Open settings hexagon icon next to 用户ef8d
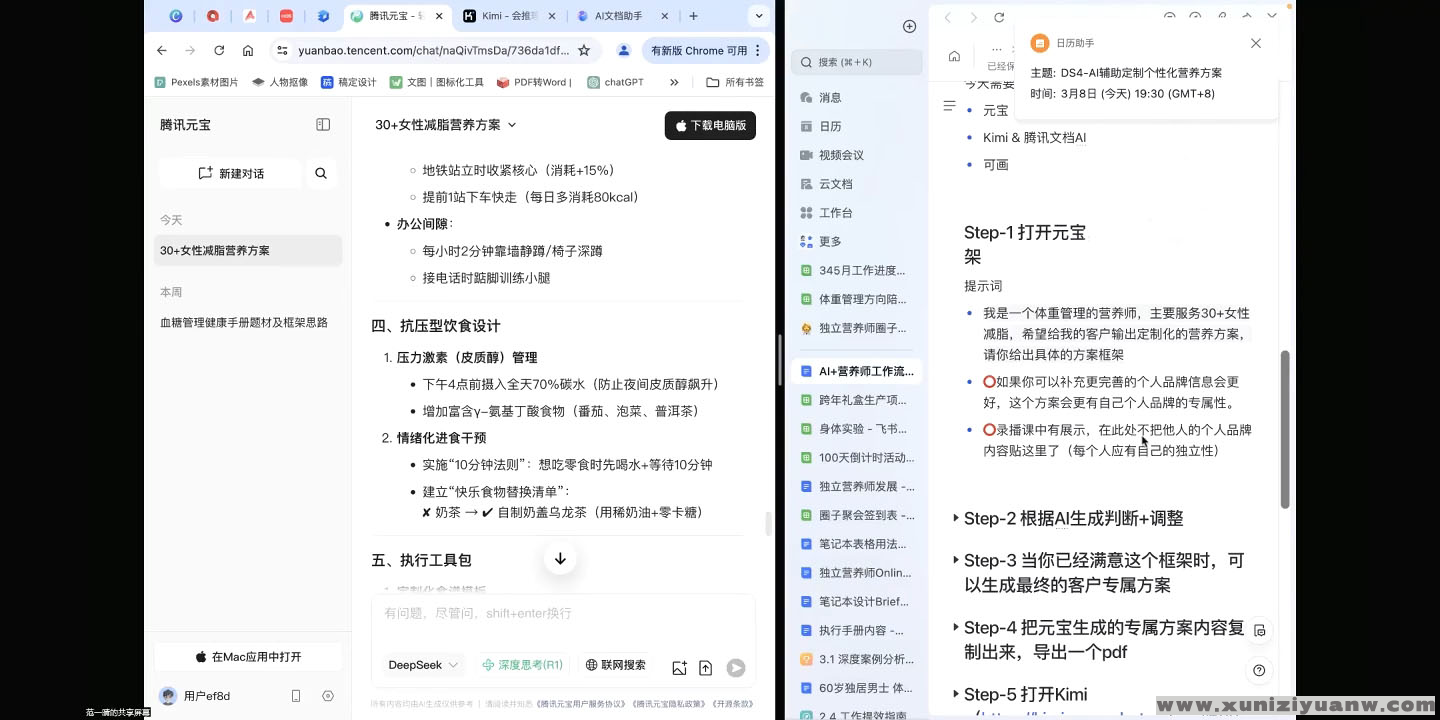Screen dimensions: 1440x720 click(328, 696)
